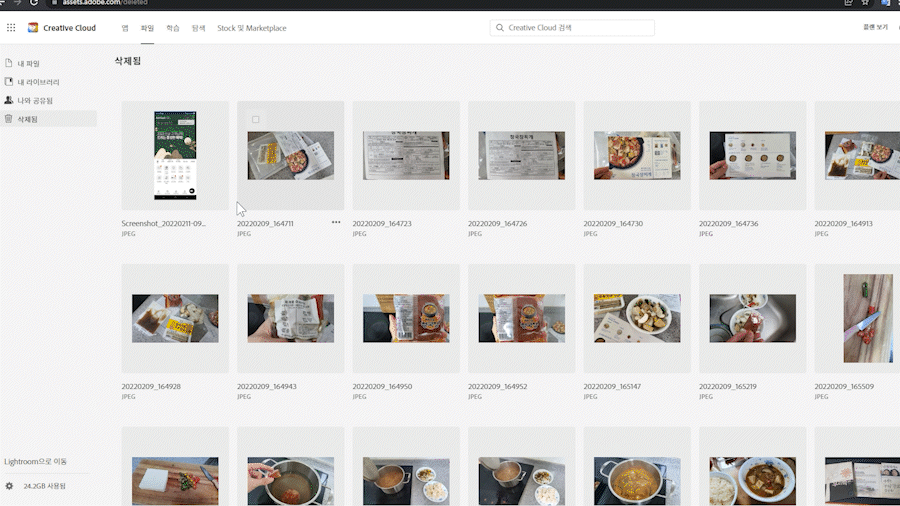Viewport: 900px width, 506px height.
Task: Click the 20220209_165147 file name label
Action: point(612,386)
